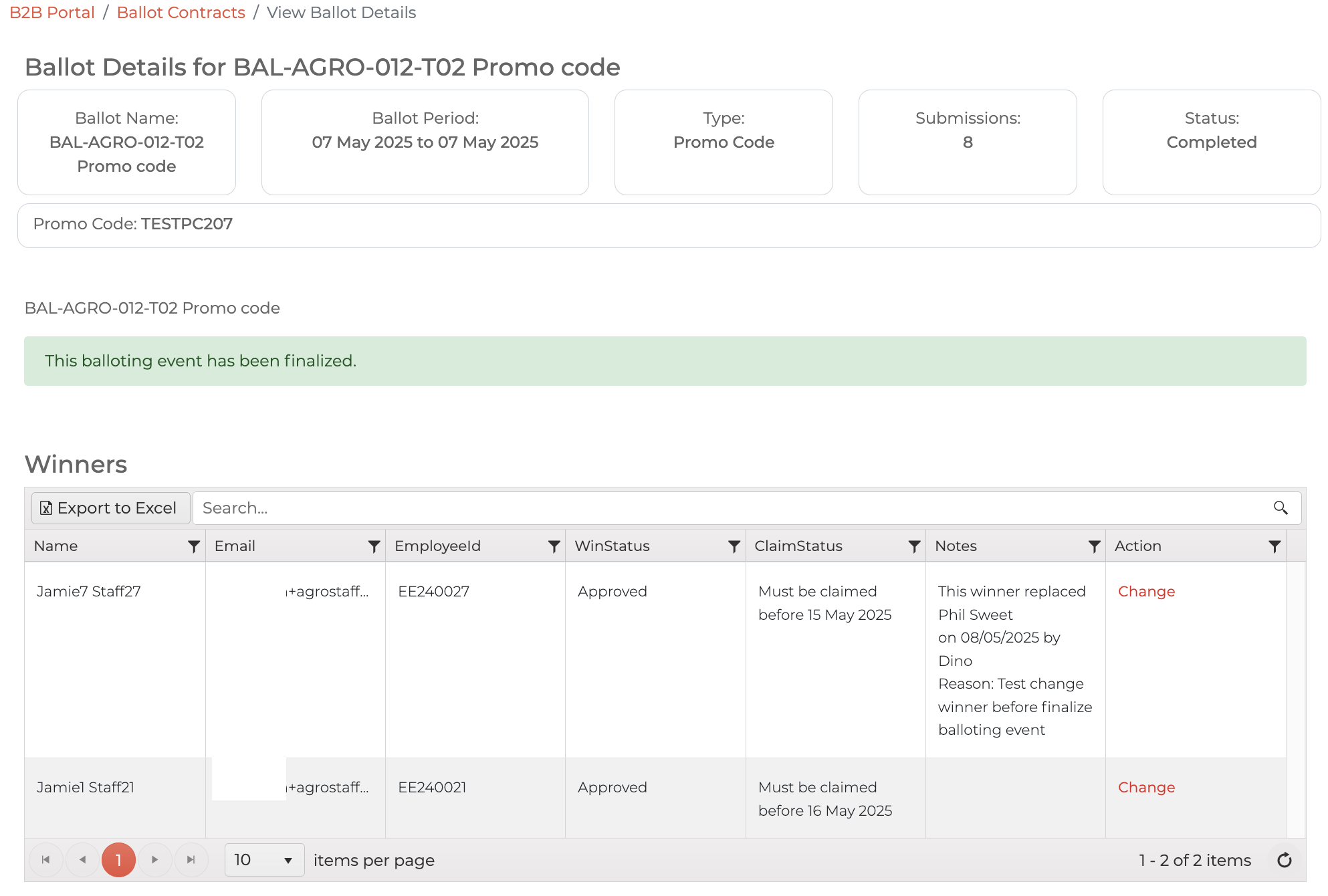
Task: Open the Action column filter icon
Action: (x=1275, y=546)
